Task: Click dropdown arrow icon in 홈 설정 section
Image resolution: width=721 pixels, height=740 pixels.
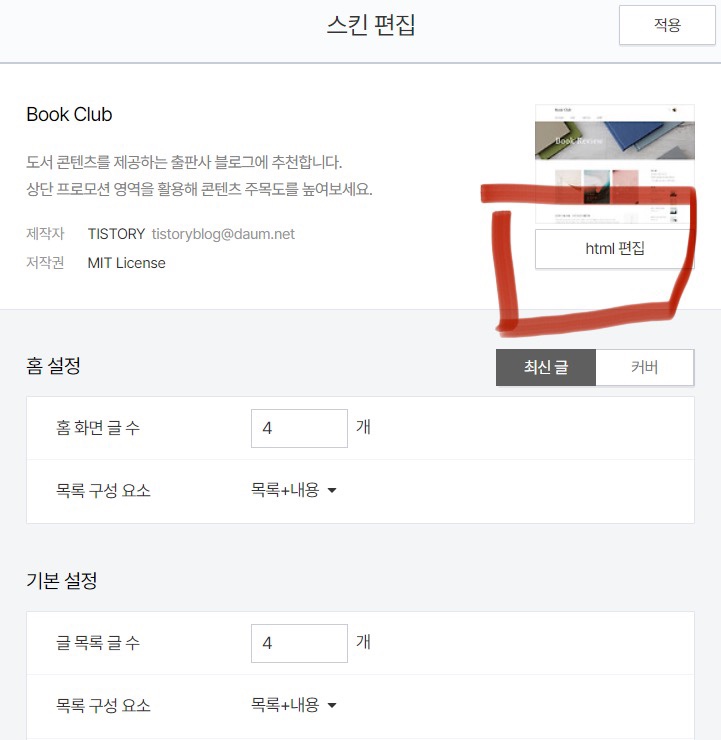Action: tap(332, 490)
